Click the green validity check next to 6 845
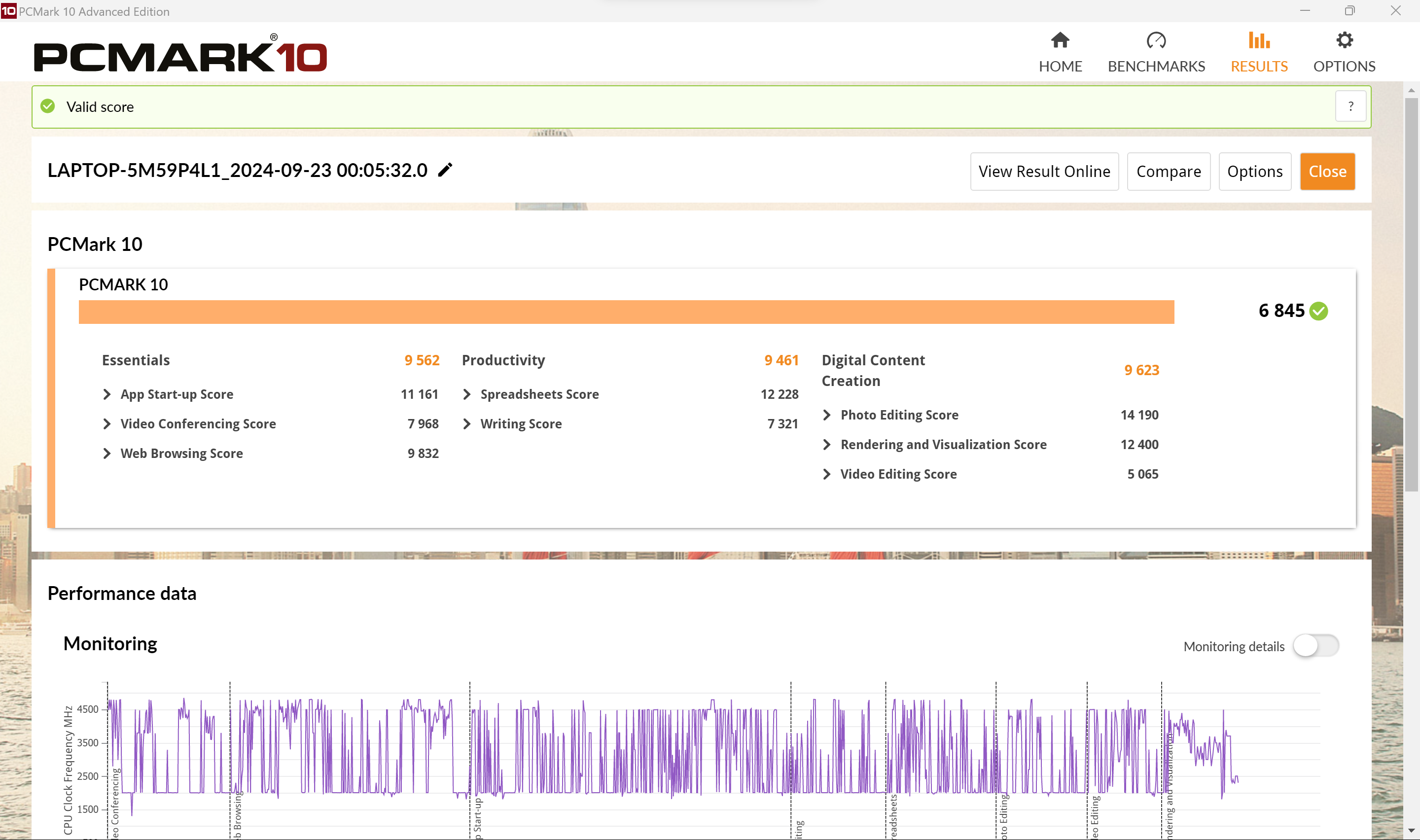 [1319, 311]
